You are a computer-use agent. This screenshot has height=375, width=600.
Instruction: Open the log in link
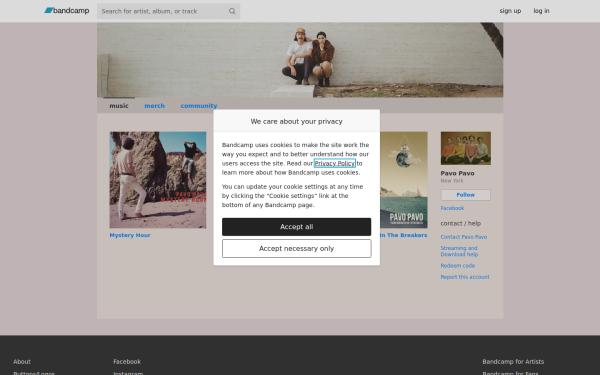click(x=541, y=11)
